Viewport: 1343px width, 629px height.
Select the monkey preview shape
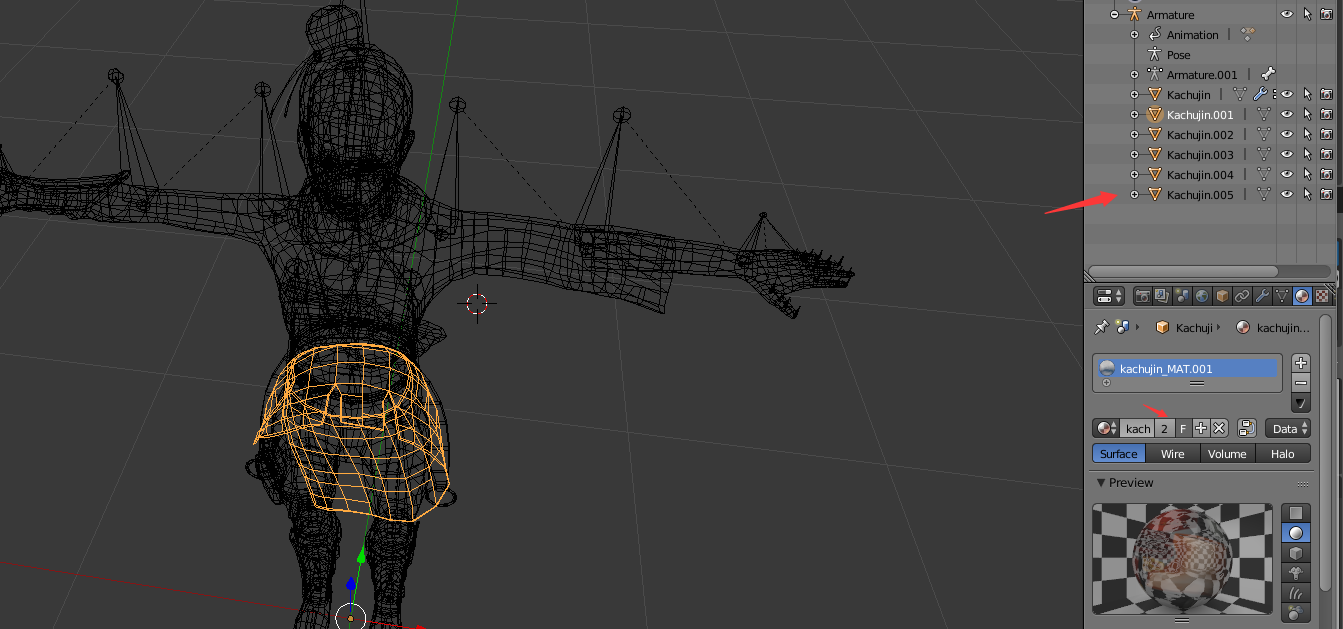1295,573
